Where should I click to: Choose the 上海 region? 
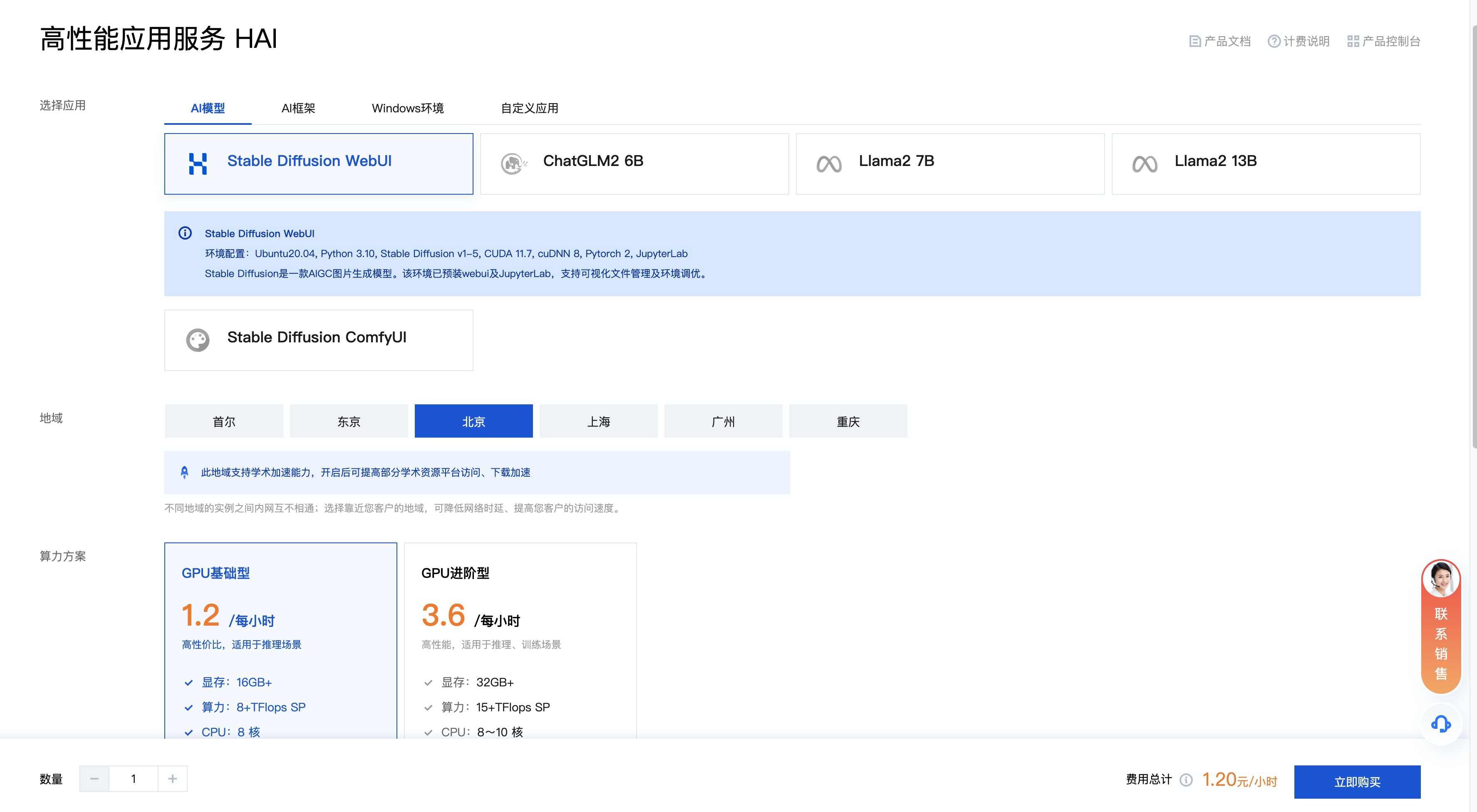(x=599, y=421)
